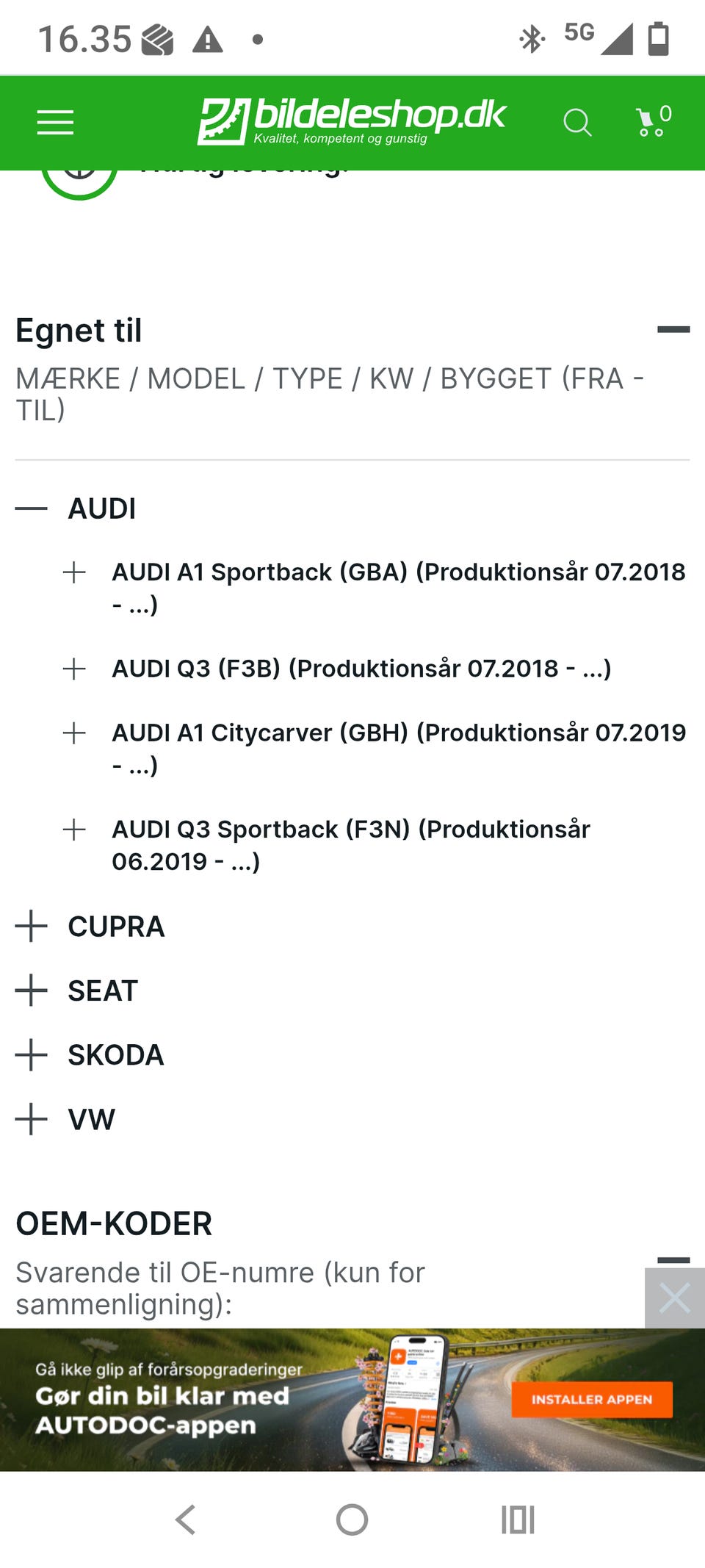The height and width of the screenshot is (1568, 705).
Task: Close the AUTODOC app banner
Action: tap(674, 1298)
